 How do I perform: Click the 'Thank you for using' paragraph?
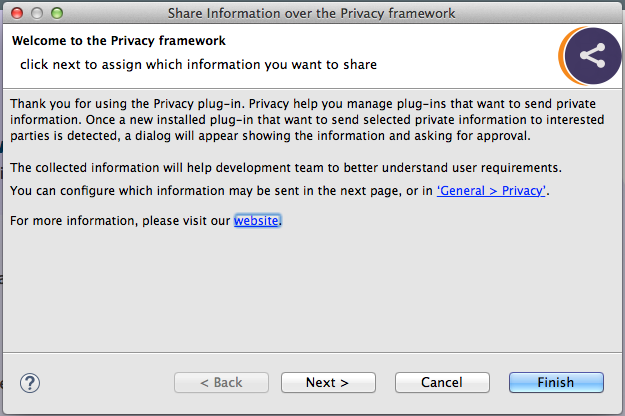[307, 120]
